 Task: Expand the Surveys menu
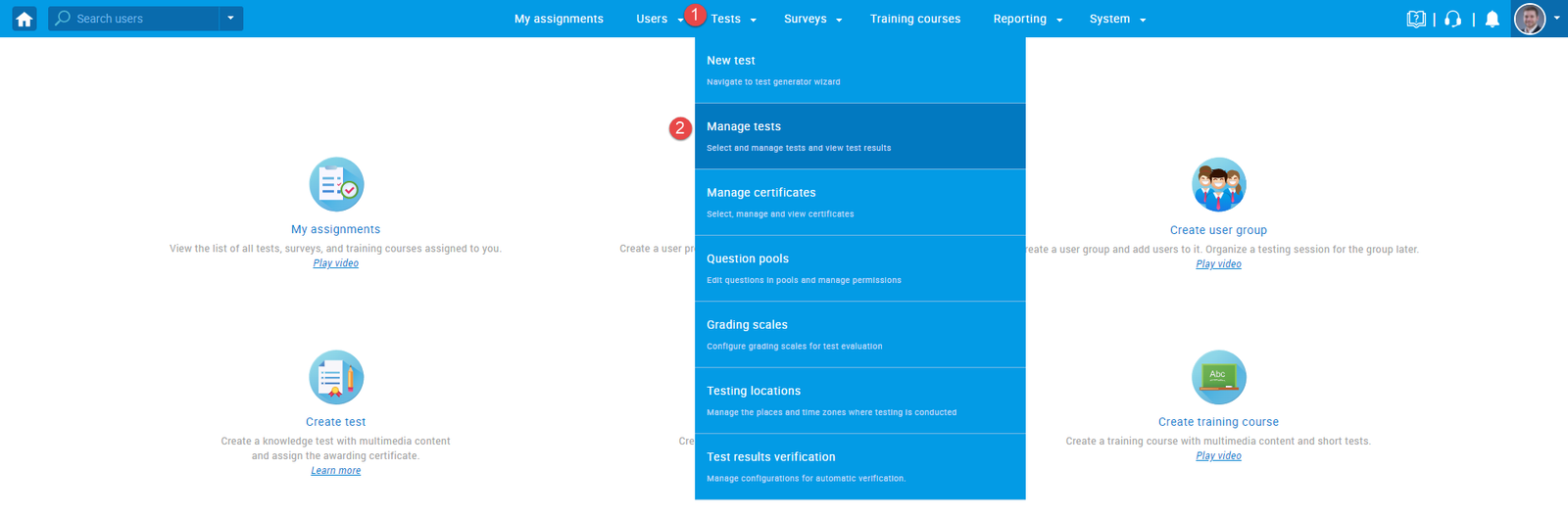tap(812, 19)
